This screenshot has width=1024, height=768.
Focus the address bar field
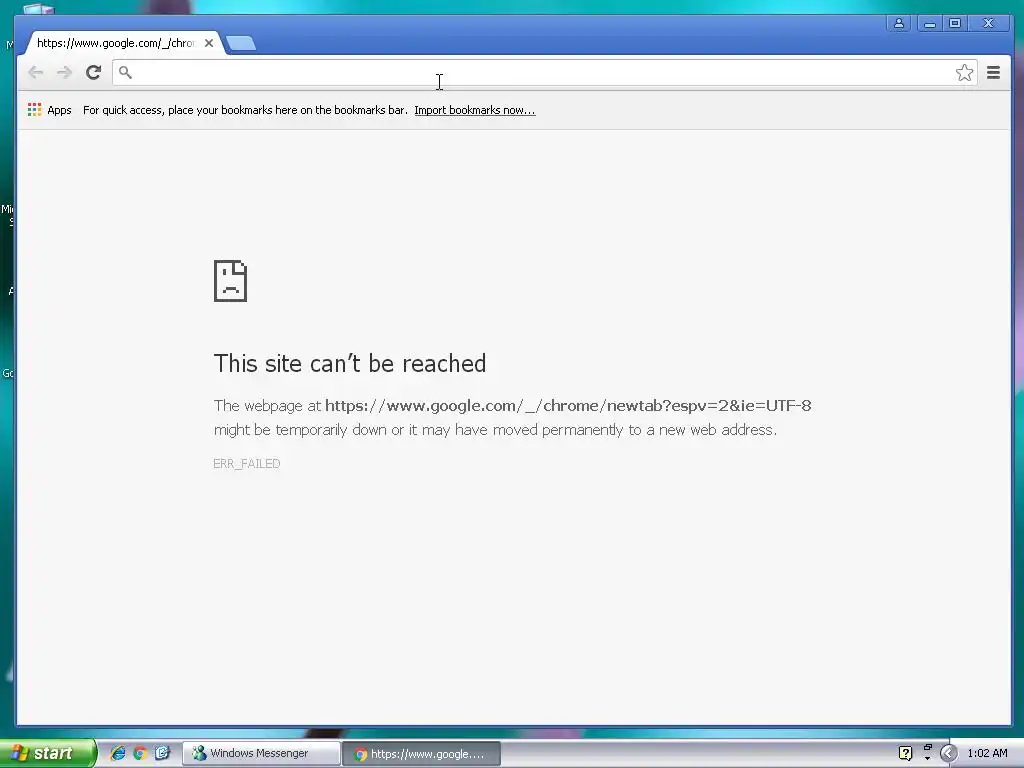pos(544,72)
